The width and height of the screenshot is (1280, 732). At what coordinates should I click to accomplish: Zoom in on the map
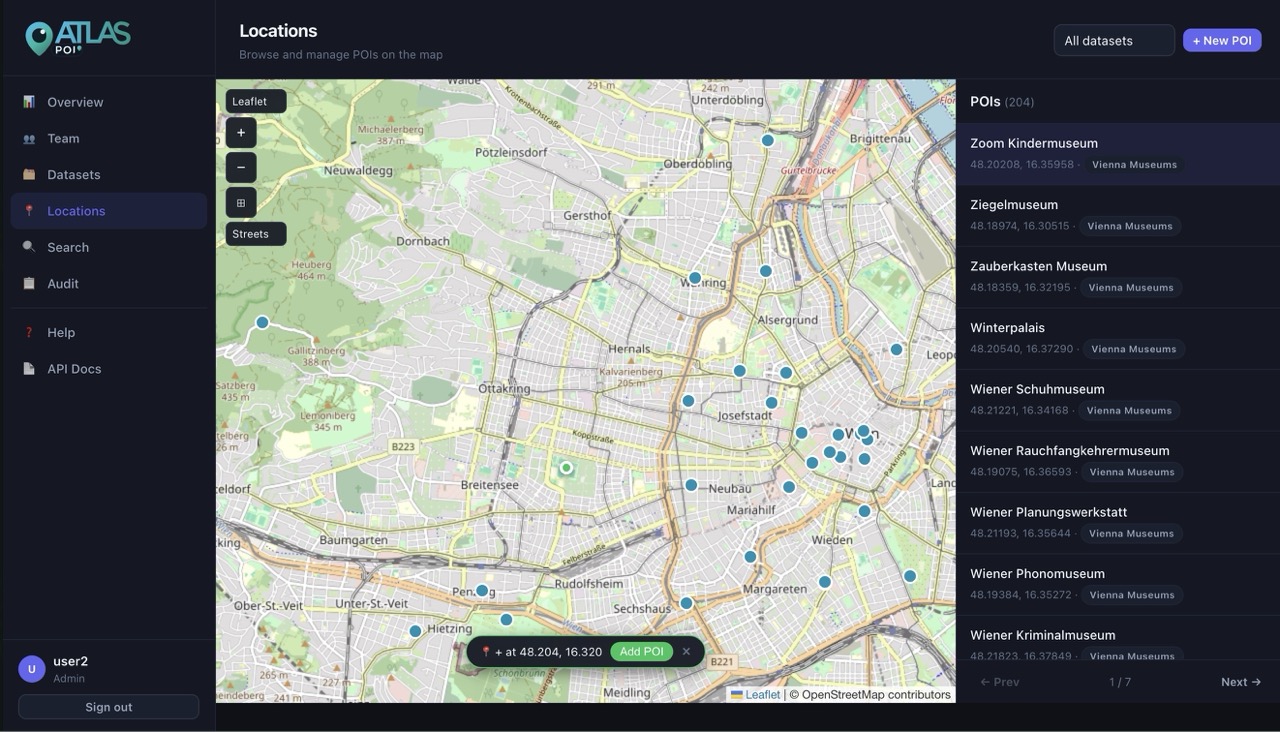(241, 132)
